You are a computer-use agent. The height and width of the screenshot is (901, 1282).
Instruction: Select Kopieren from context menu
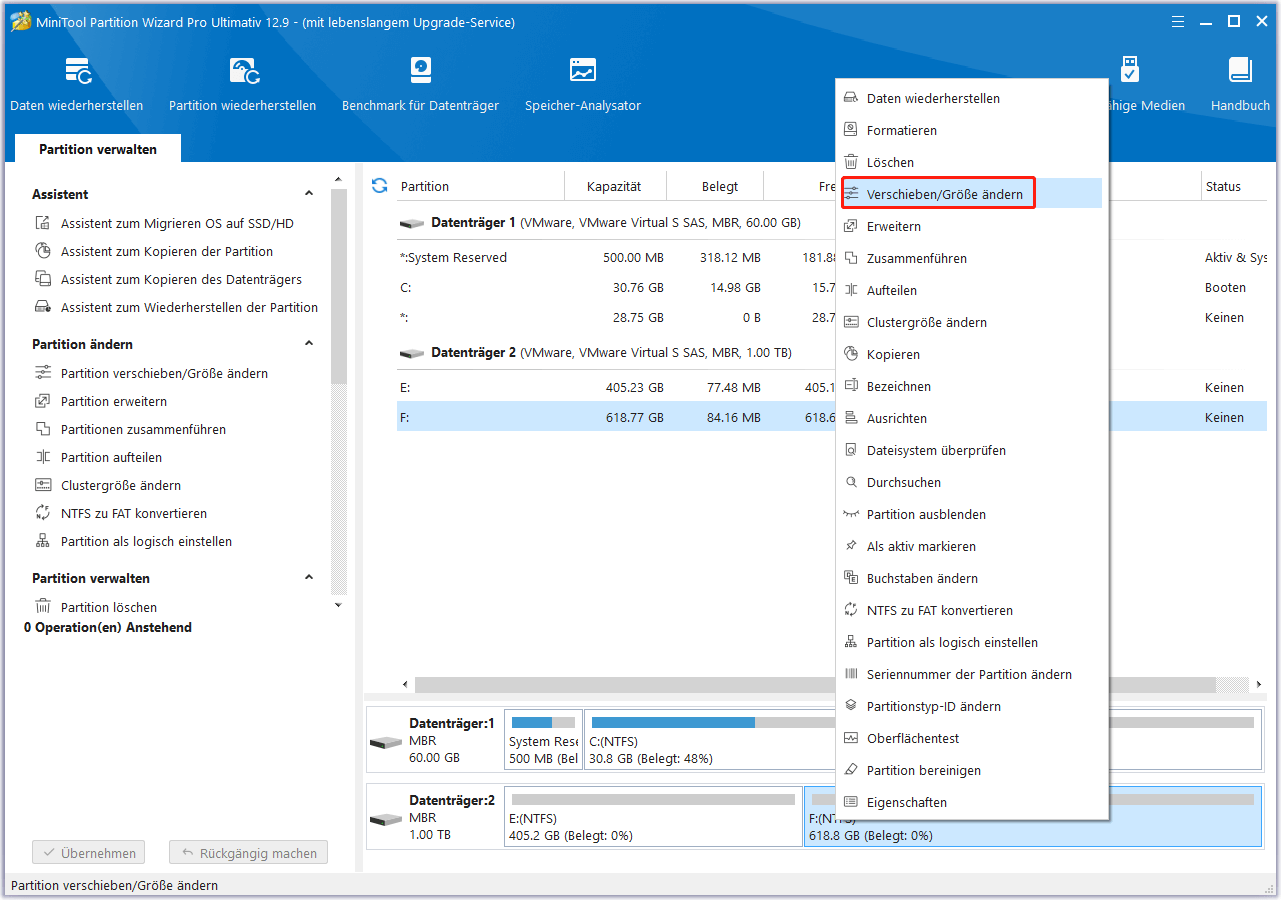(971, 355)
